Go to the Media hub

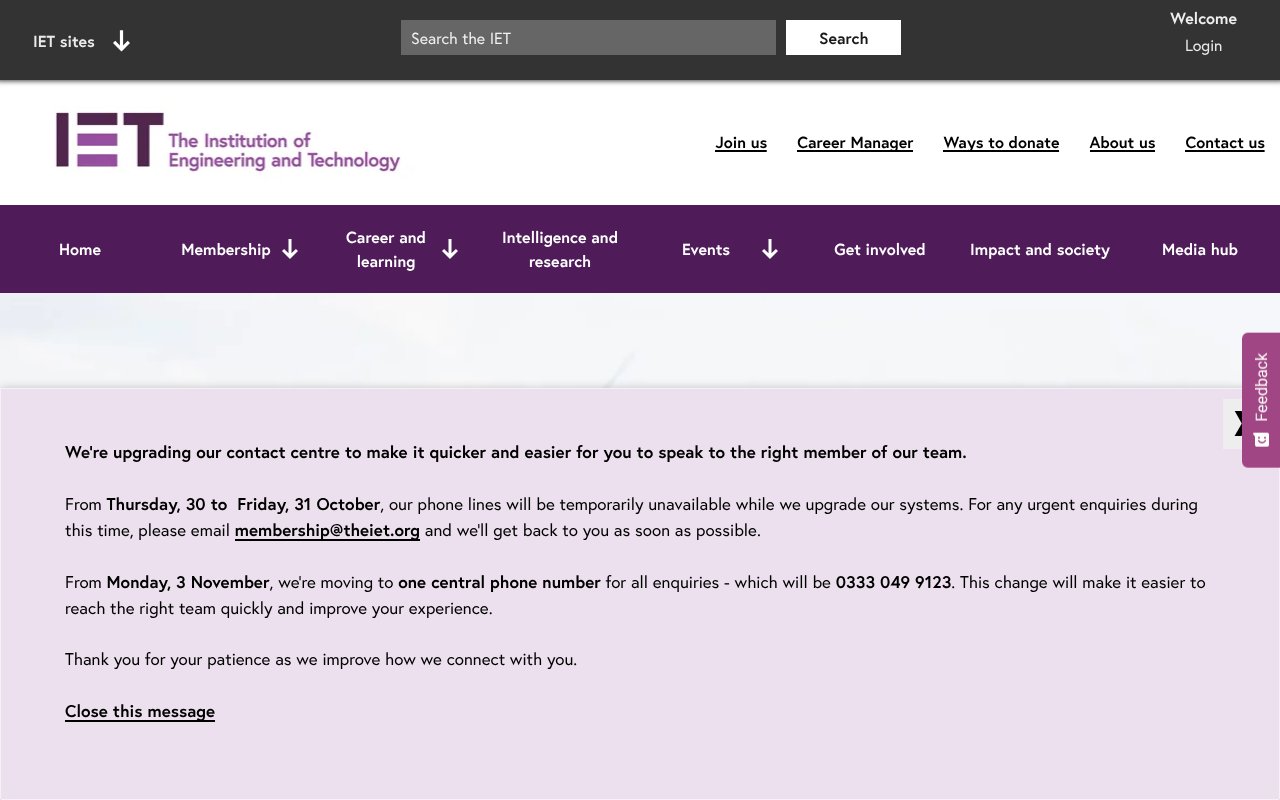point(1199,249)
